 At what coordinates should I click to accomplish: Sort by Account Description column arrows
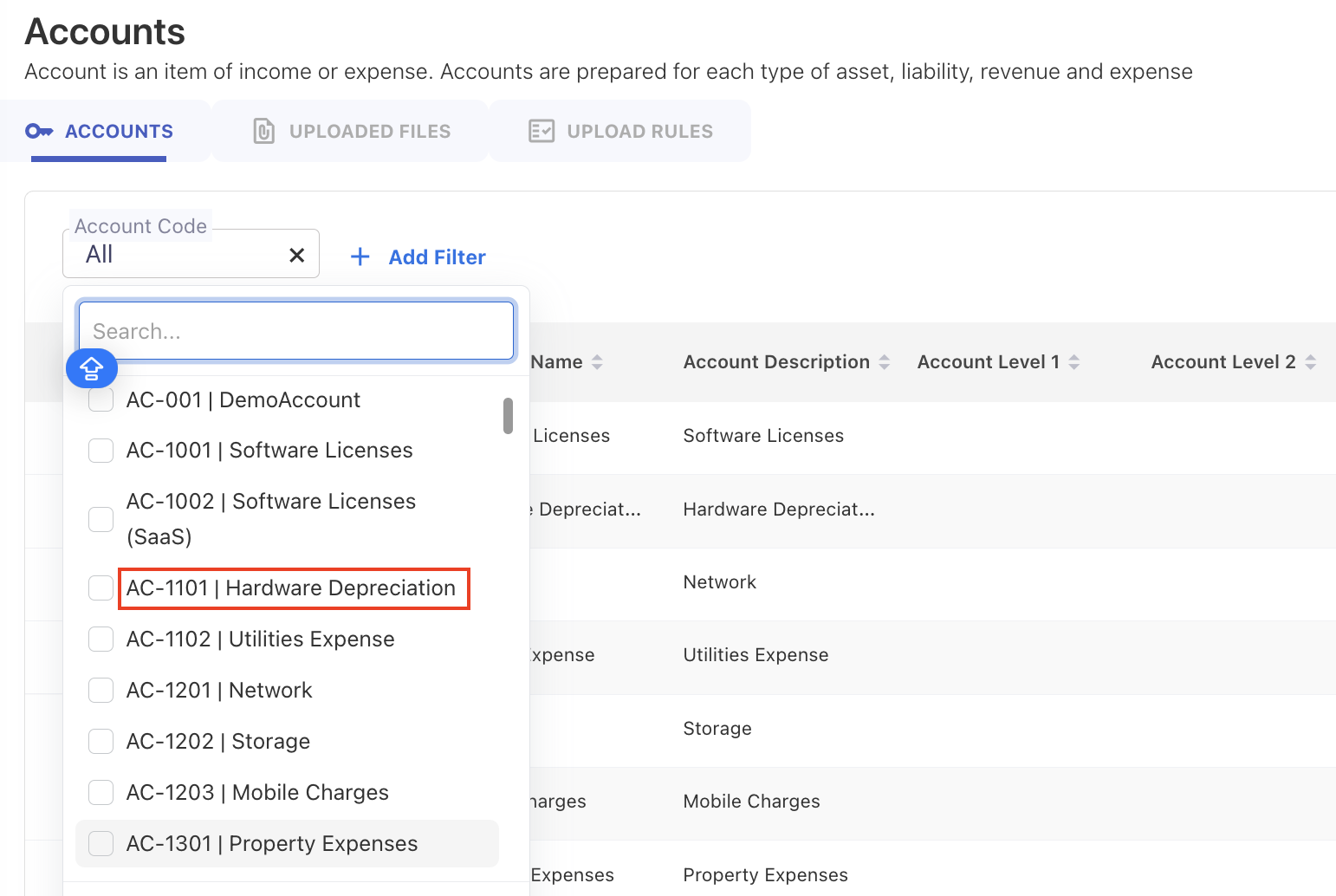(x=884, y=362)
